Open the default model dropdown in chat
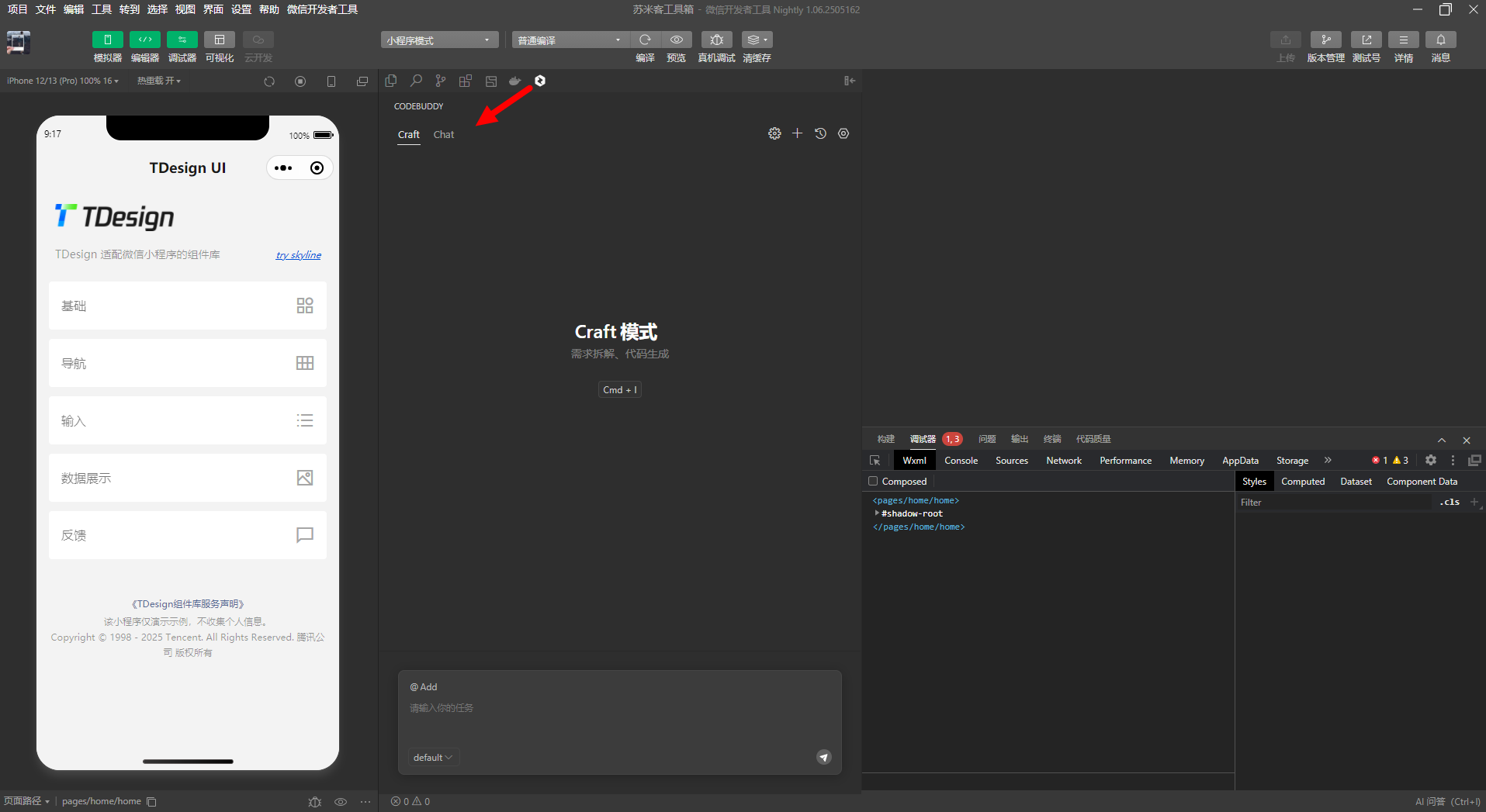The height and width of the screenshot is (812, 1486). [433, 757]
